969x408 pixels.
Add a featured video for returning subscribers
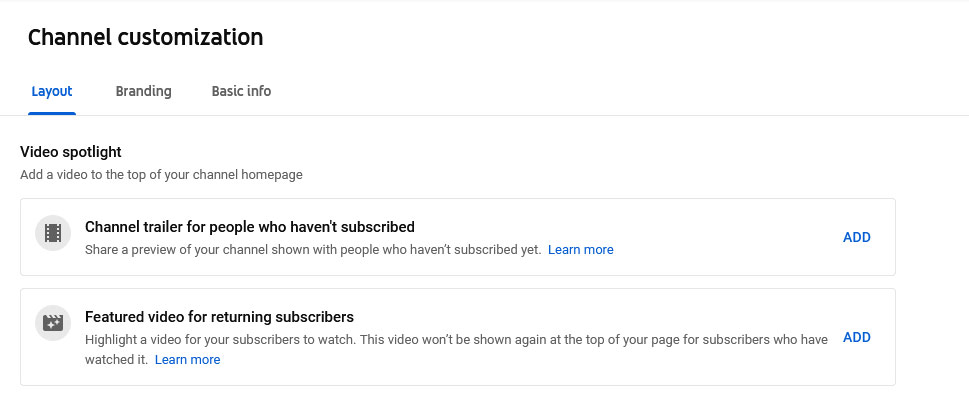(x=857, y=338)
